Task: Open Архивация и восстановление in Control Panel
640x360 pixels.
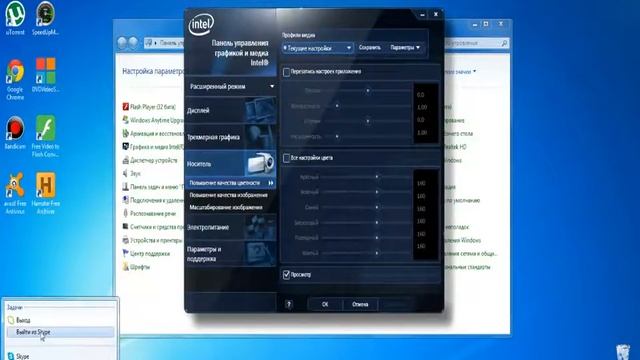Action: (x=153, y=133)
